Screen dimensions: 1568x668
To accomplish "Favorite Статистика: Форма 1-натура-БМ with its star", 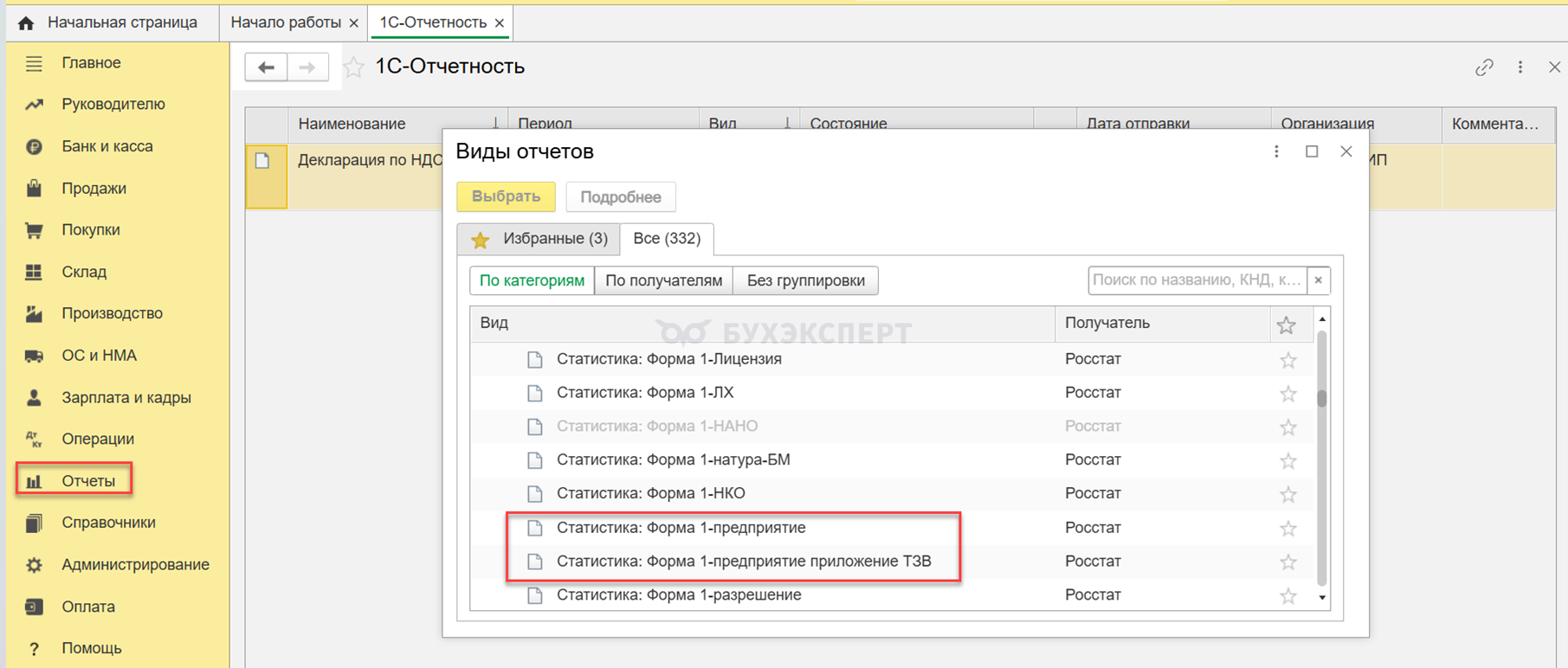I will [1288, 461].
